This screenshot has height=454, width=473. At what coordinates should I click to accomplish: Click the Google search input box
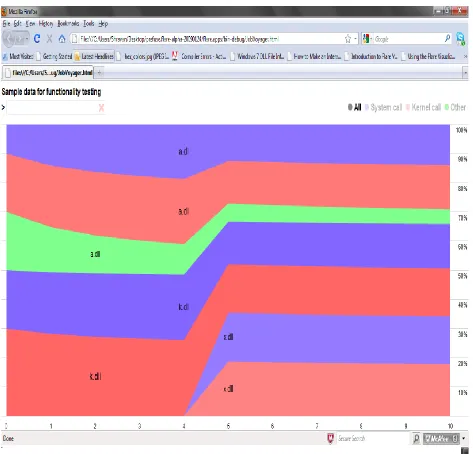[x=408, y=39]
